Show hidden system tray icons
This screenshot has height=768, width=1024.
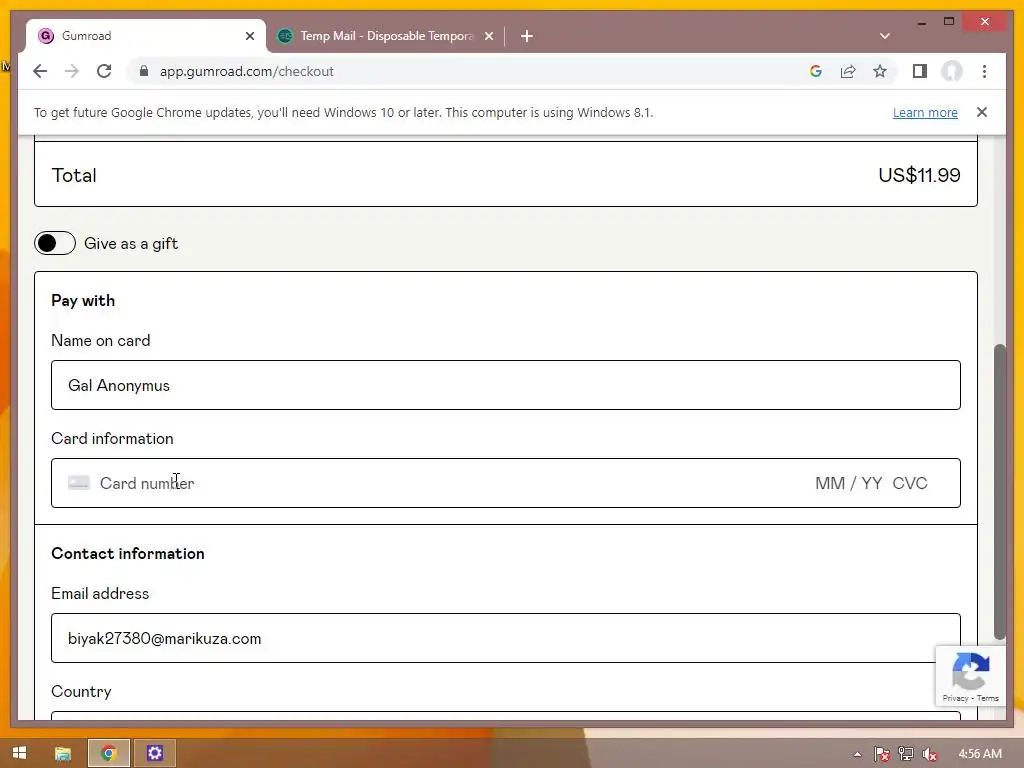pos(857,754)
